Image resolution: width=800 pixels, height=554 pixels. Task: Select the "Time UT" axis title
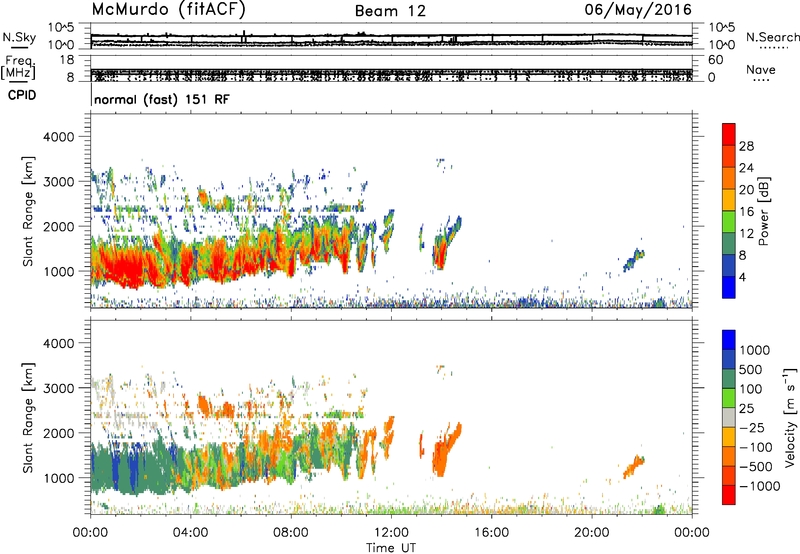(391, 548)
